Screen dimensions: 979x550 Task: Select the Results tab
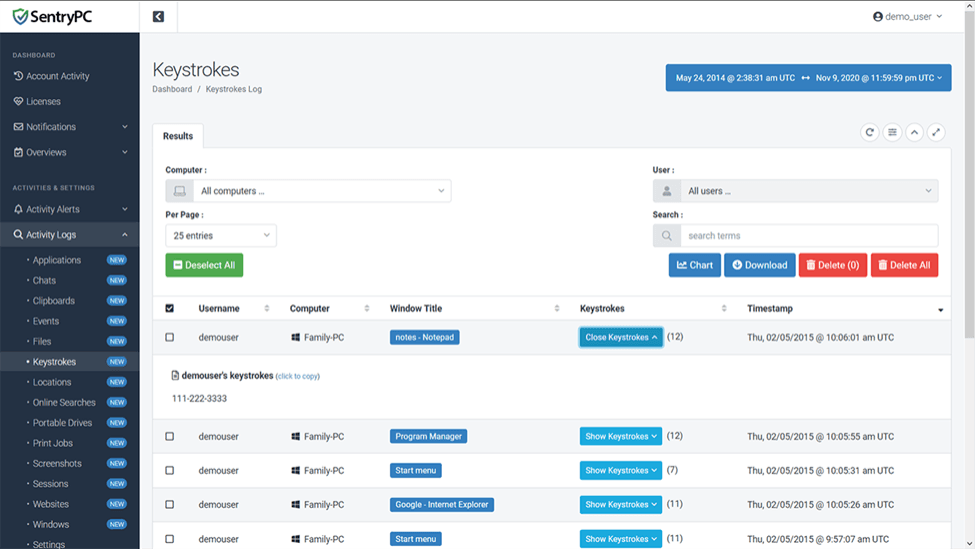[178, 136]
